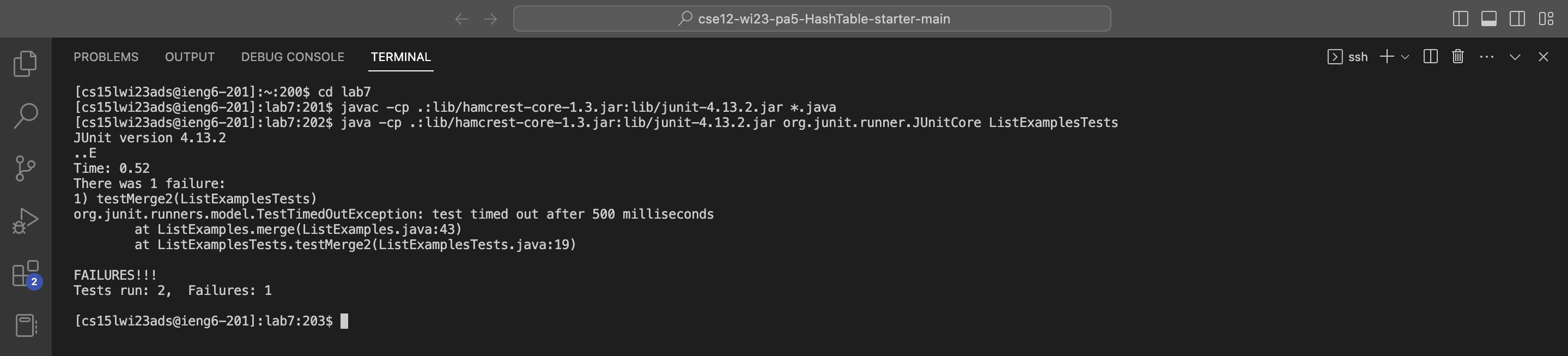1568x356 pixels.
Task: Click the command center search field
Action: tap(811, 19)
